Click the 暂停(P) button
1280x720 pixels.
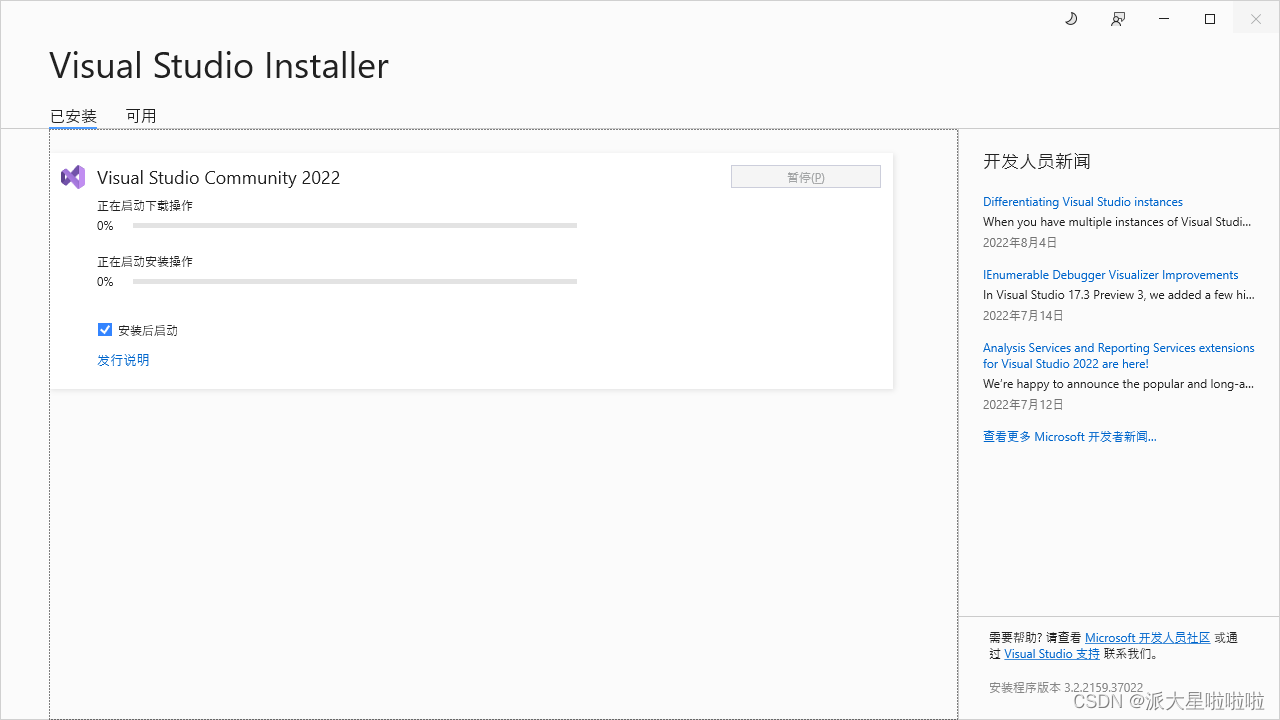pos(806,177)
